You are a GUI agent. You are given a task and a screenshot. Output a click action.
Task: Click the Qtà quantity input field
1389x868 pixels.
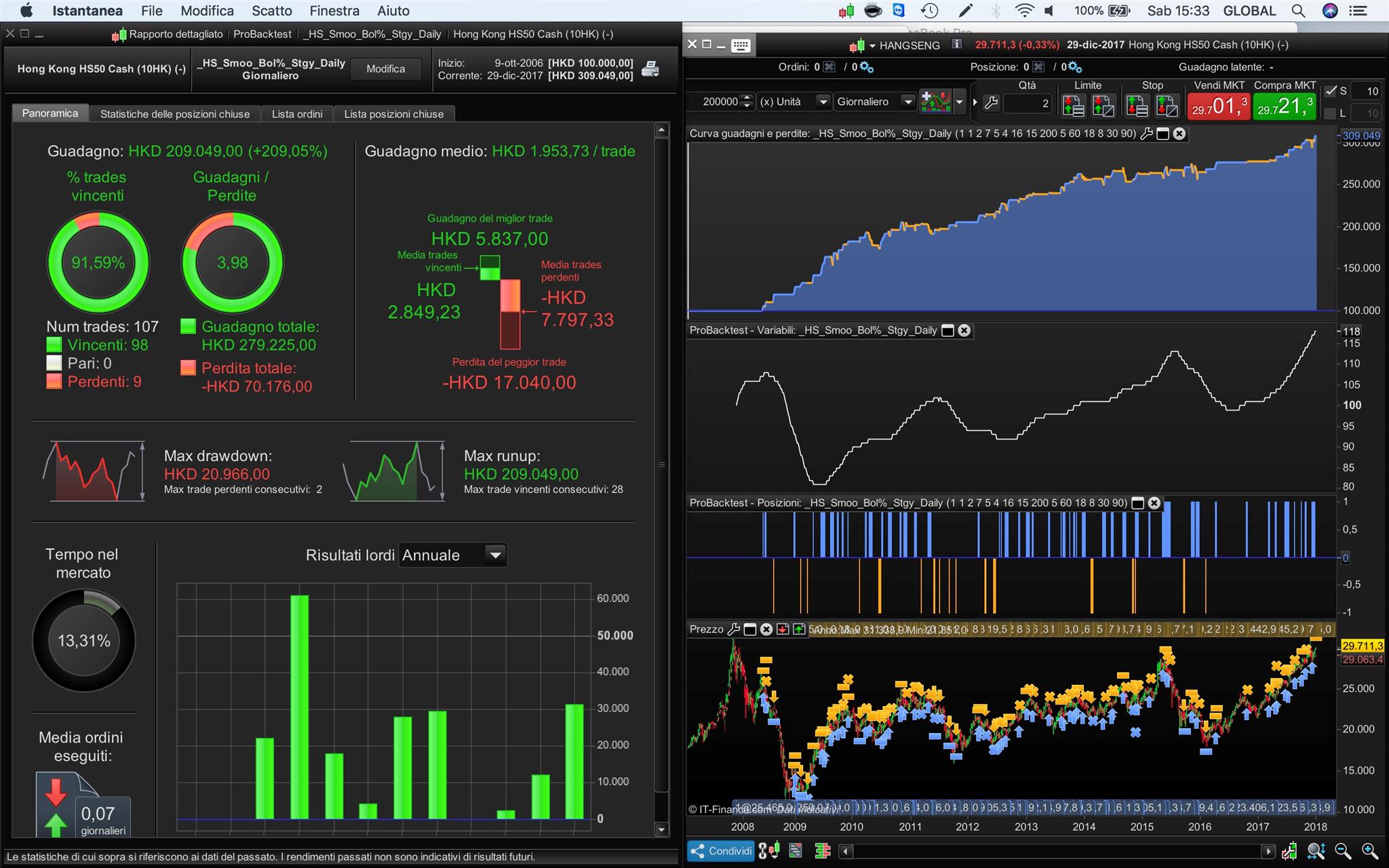point(1028,103)
